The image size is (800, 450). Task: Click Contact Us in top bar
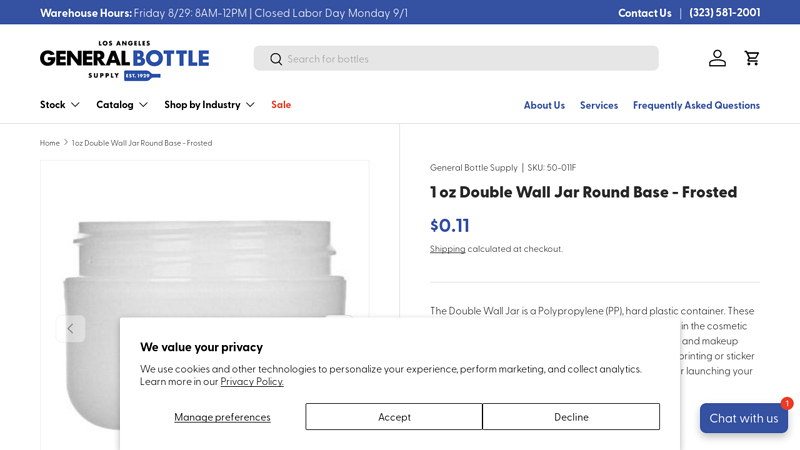click(644, 13)
